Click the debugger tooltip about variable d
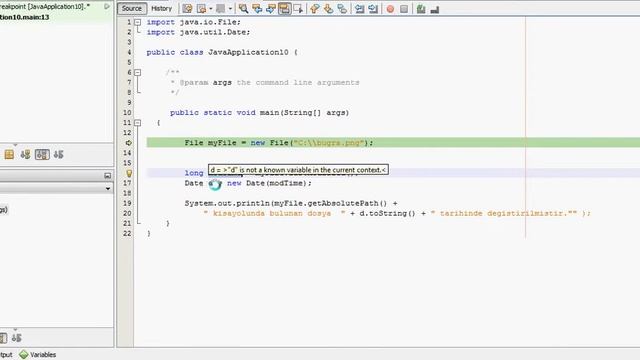640x360 pixels. click(298, 170)
